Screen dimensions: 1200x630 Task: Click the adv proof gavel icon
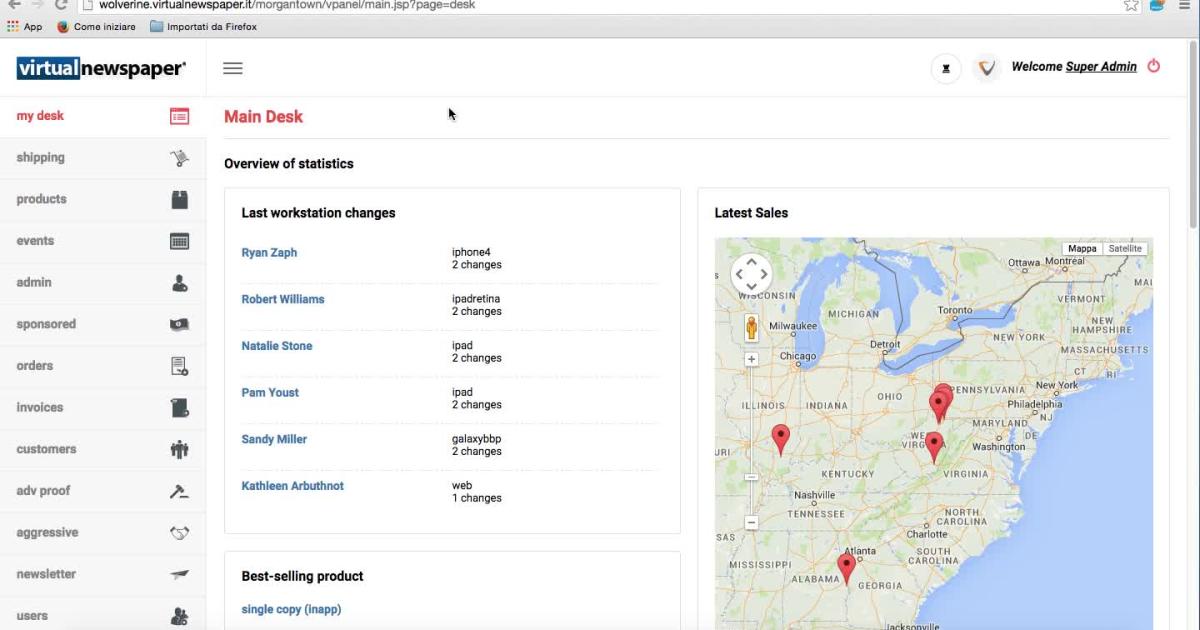point(179,491)
